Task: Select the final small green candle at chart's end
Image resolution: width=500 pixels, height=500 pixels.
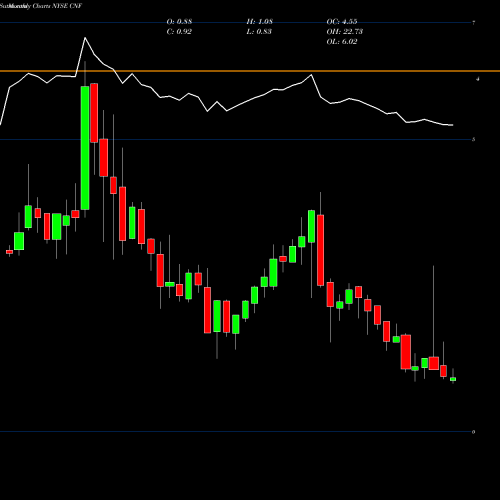Action: [453, 379]
